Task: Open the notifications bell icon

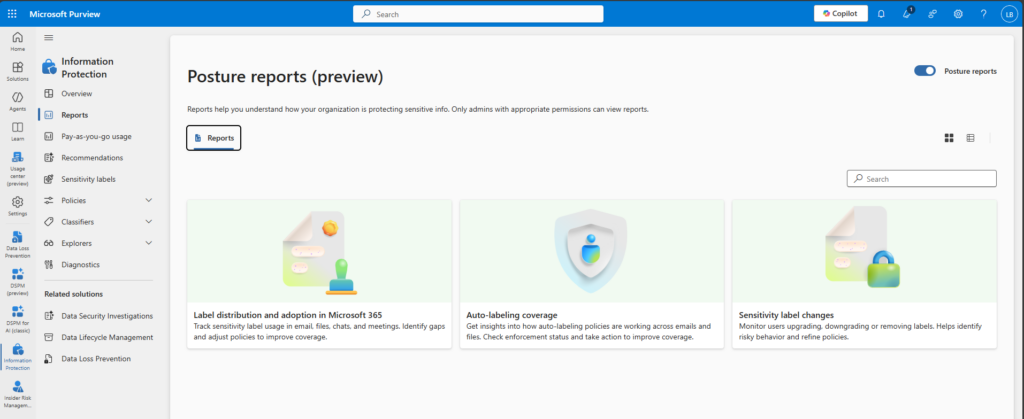Action: click(x=881, y=14)
